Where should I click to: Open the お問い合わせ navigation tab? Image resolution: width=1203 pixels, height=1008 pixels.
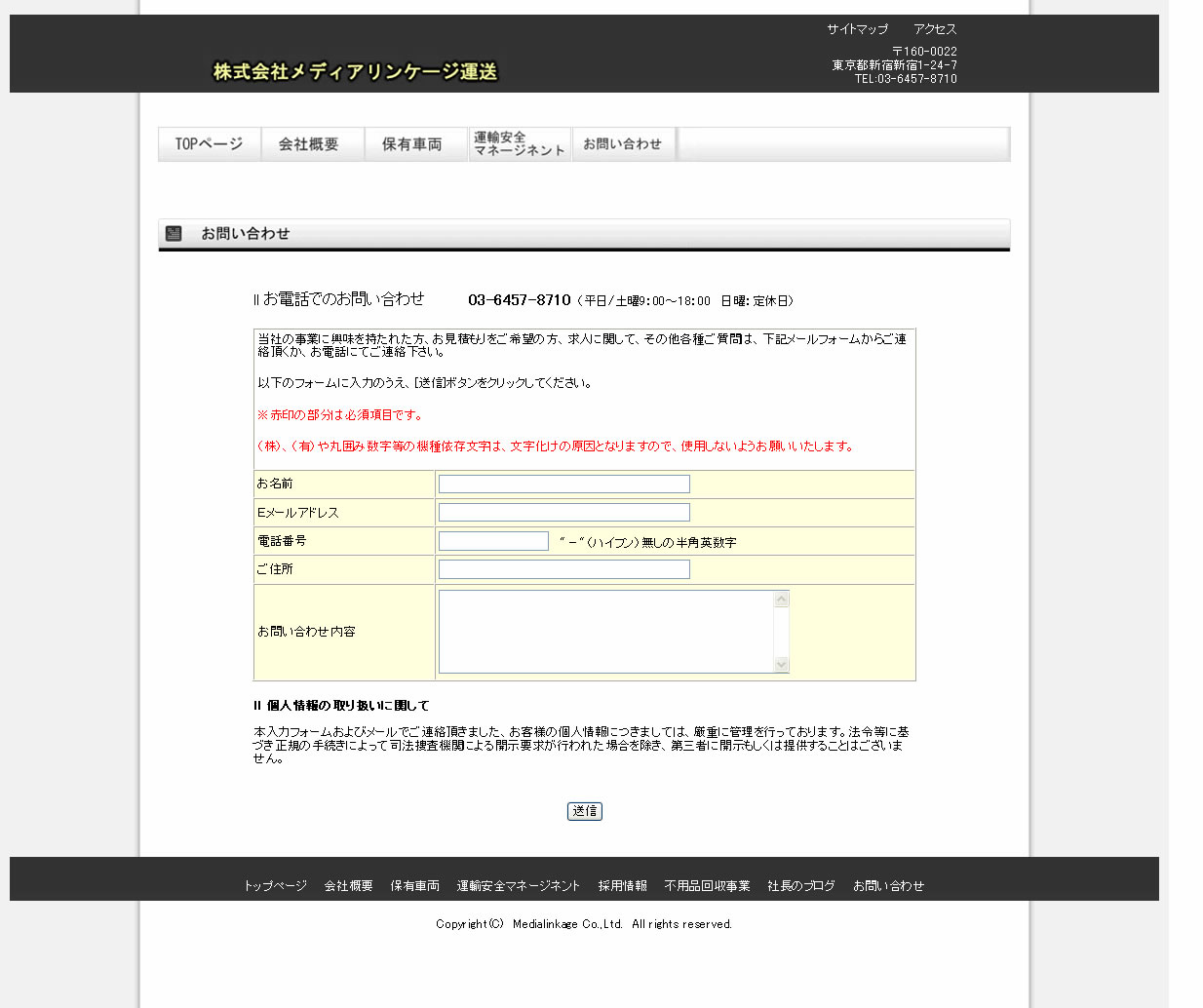tap(623, 144)
